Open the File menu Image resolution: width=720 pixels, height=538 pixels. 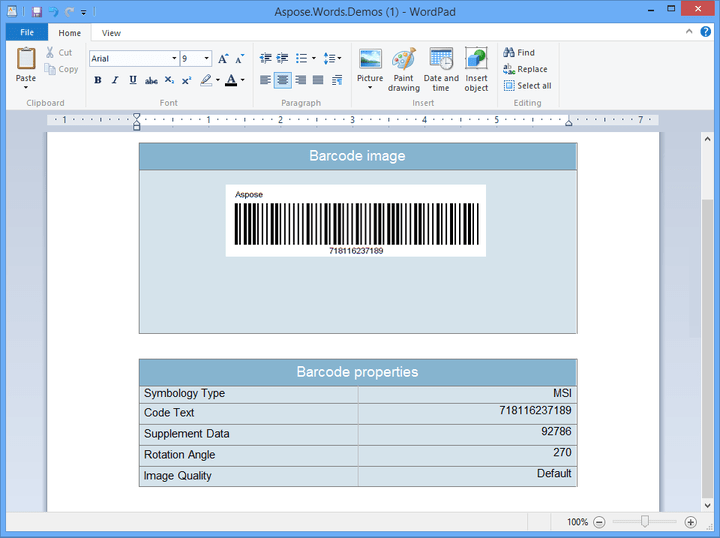tap(27, 33)
